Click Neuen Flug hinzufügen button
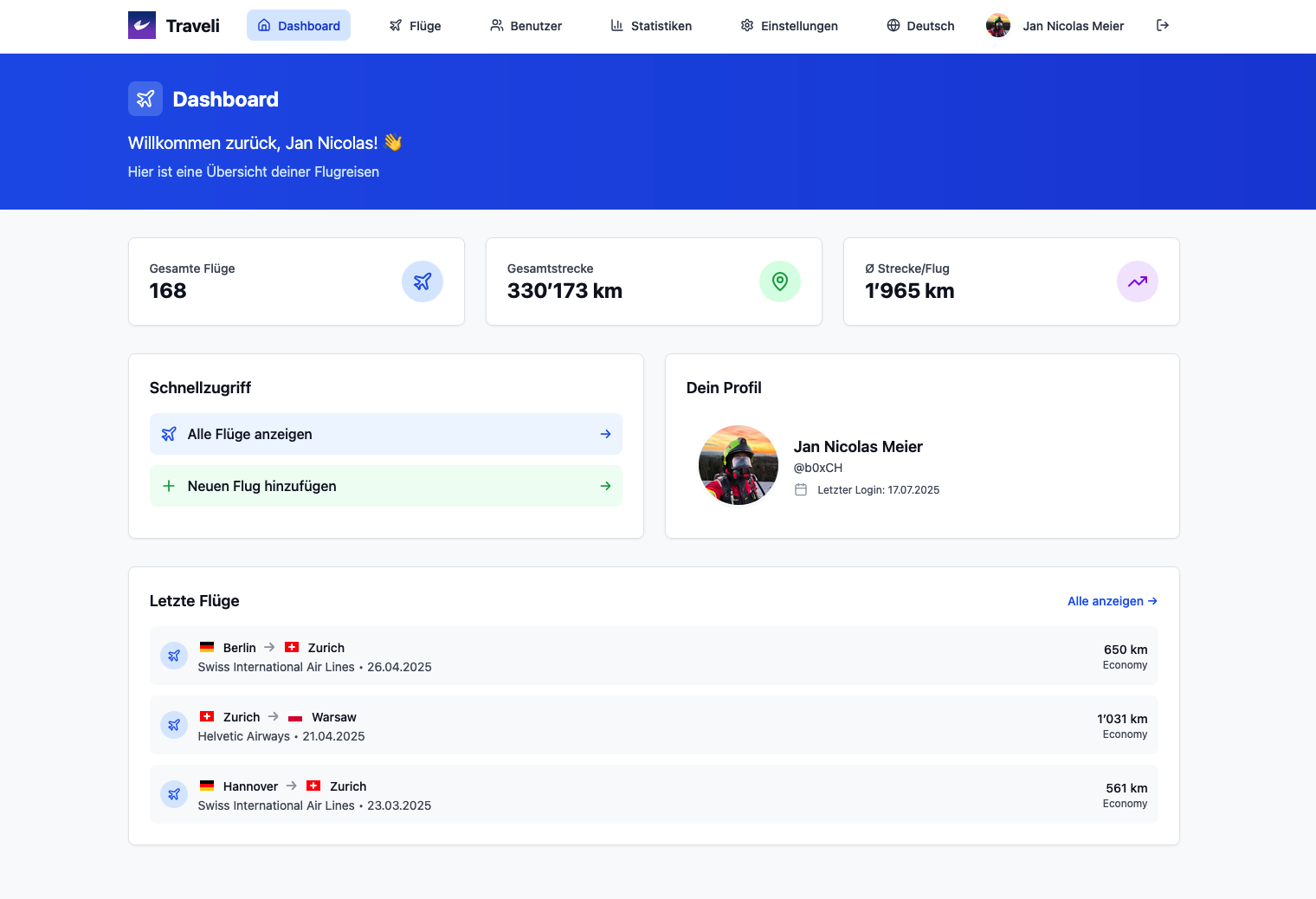This screenshot has width=1316, height=899. pos(385,486)
